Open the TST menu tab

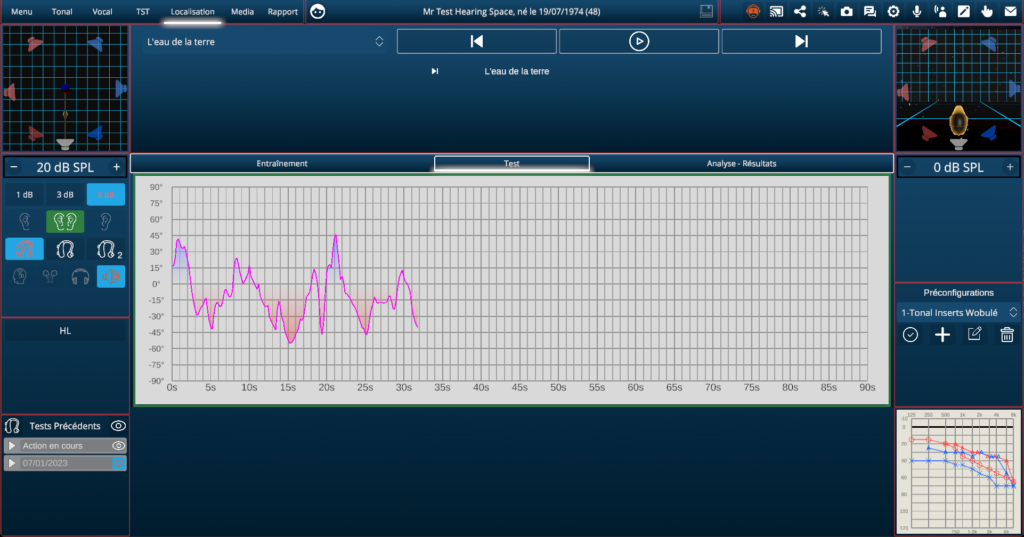[x=142, y=12]
